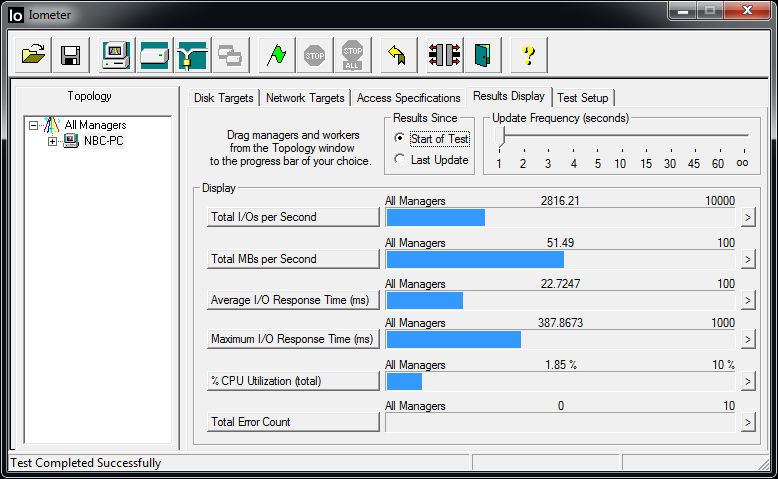Select the Results Display tab
Viewport: 778px width, 479px height.
509,96
